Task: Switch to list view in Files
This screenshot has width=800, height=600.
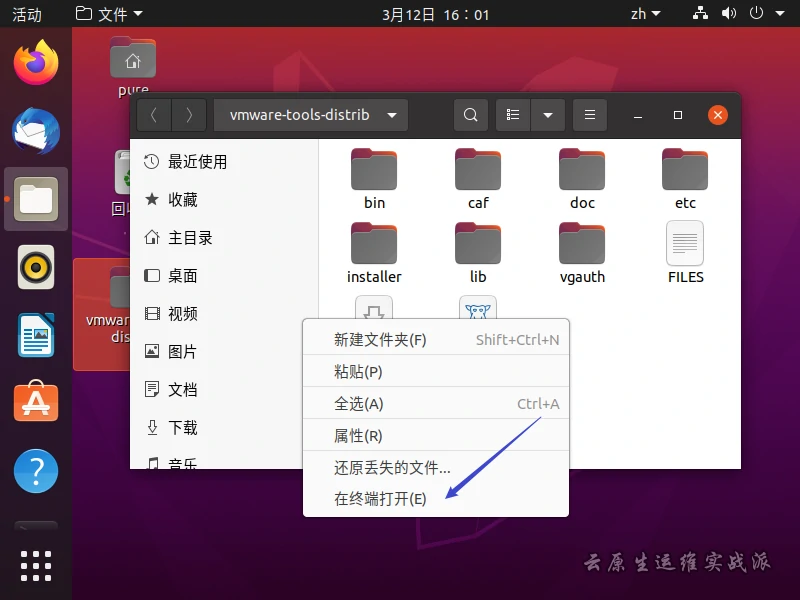Action: [x=513, y=115]
